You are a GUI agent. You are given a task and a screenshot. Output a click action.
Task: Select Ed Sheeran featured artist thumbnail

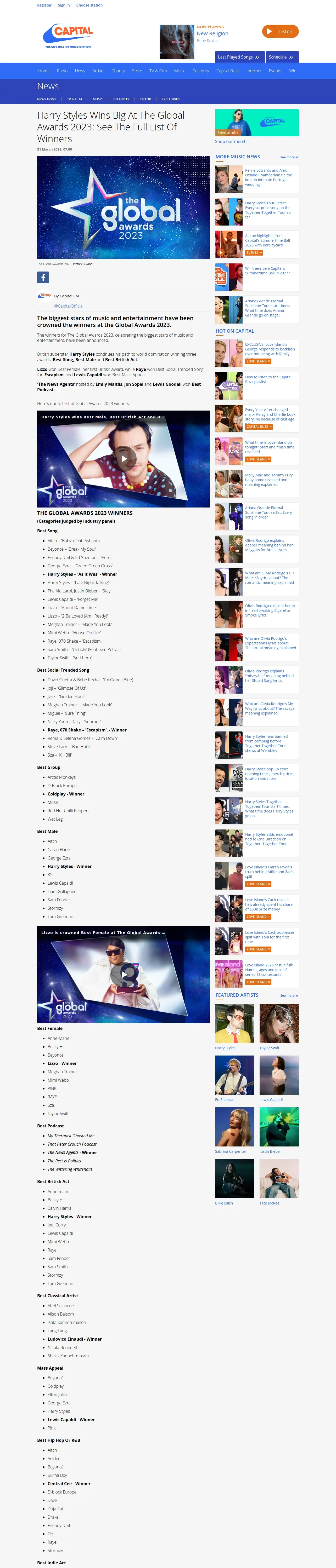[x=235, y=1075]
